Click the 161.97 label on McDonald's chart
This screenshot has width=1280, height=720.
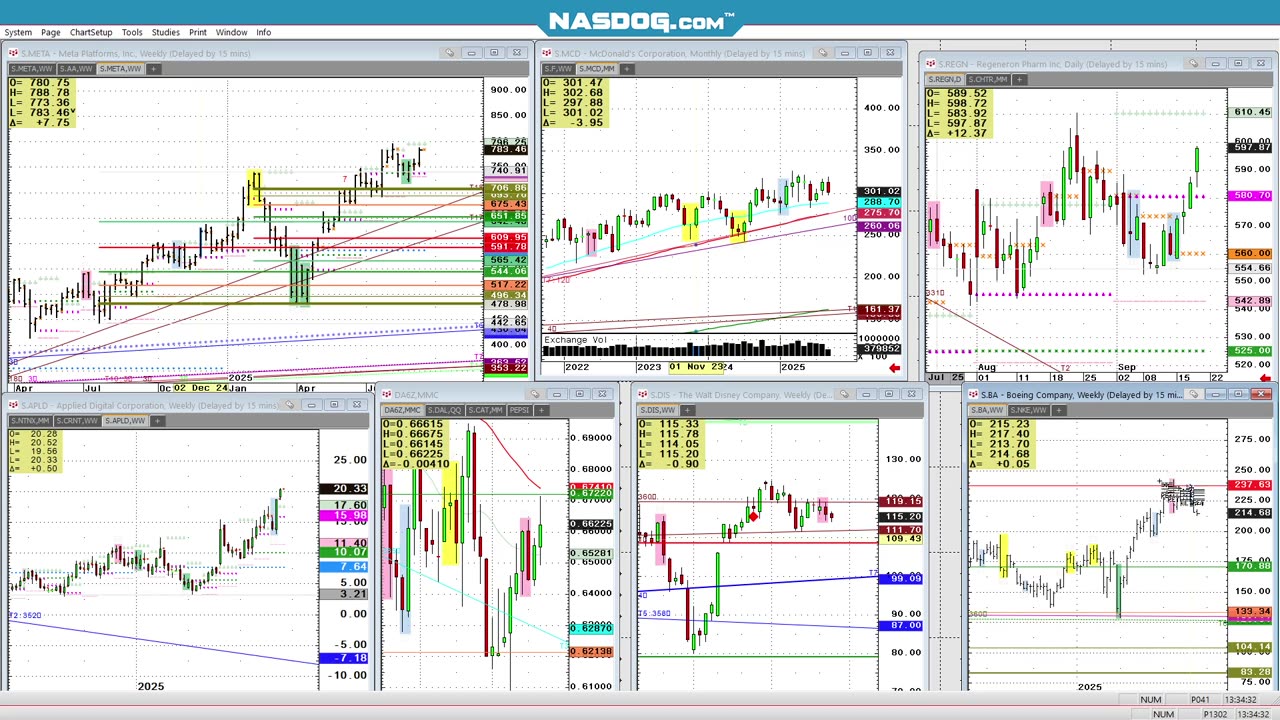tap(880, 311)
